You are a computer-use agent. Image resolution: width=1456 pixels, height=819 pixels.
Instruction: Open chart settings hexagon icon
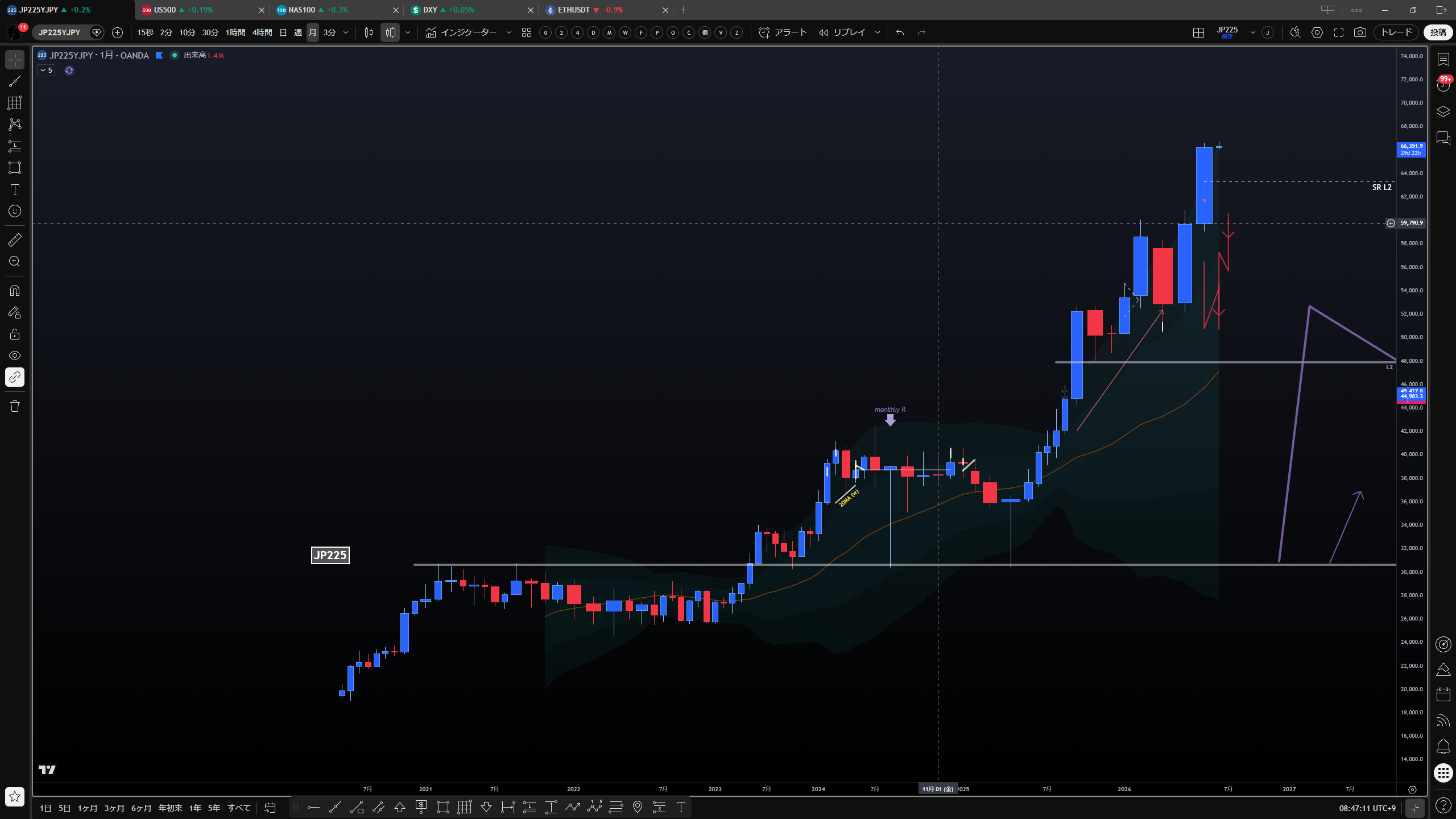point(1317,32)
